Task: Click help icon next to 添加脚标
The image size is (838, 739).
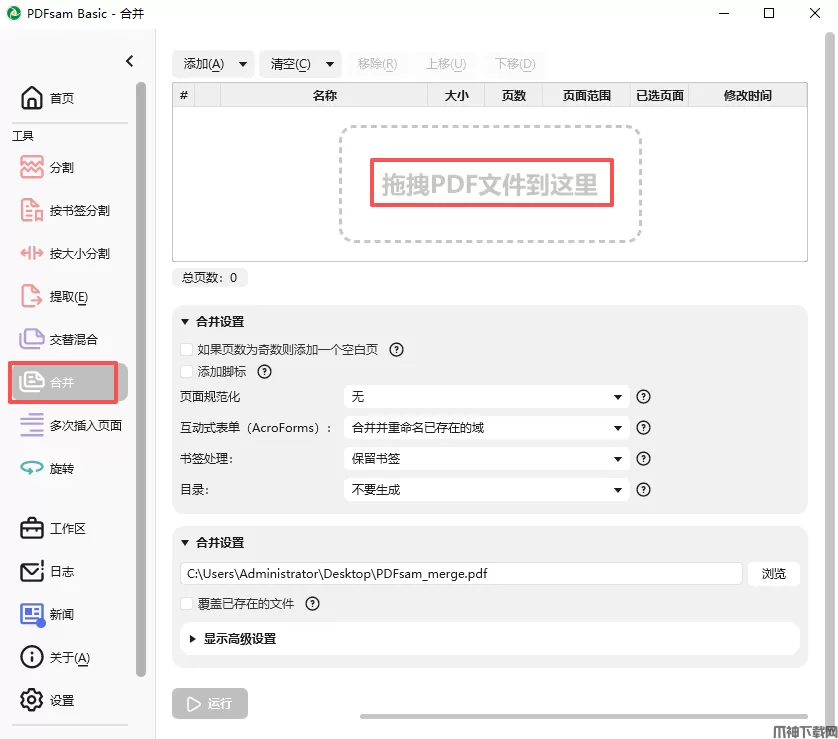Action: [265, 372]
